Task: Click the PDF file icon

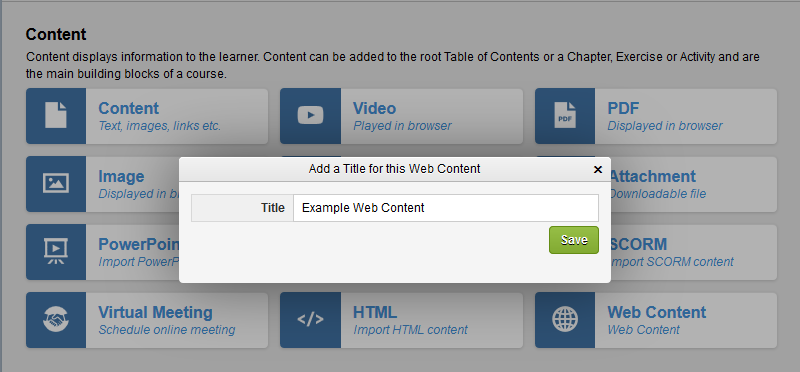Action: pyautogui.click(x=565, y=115)
